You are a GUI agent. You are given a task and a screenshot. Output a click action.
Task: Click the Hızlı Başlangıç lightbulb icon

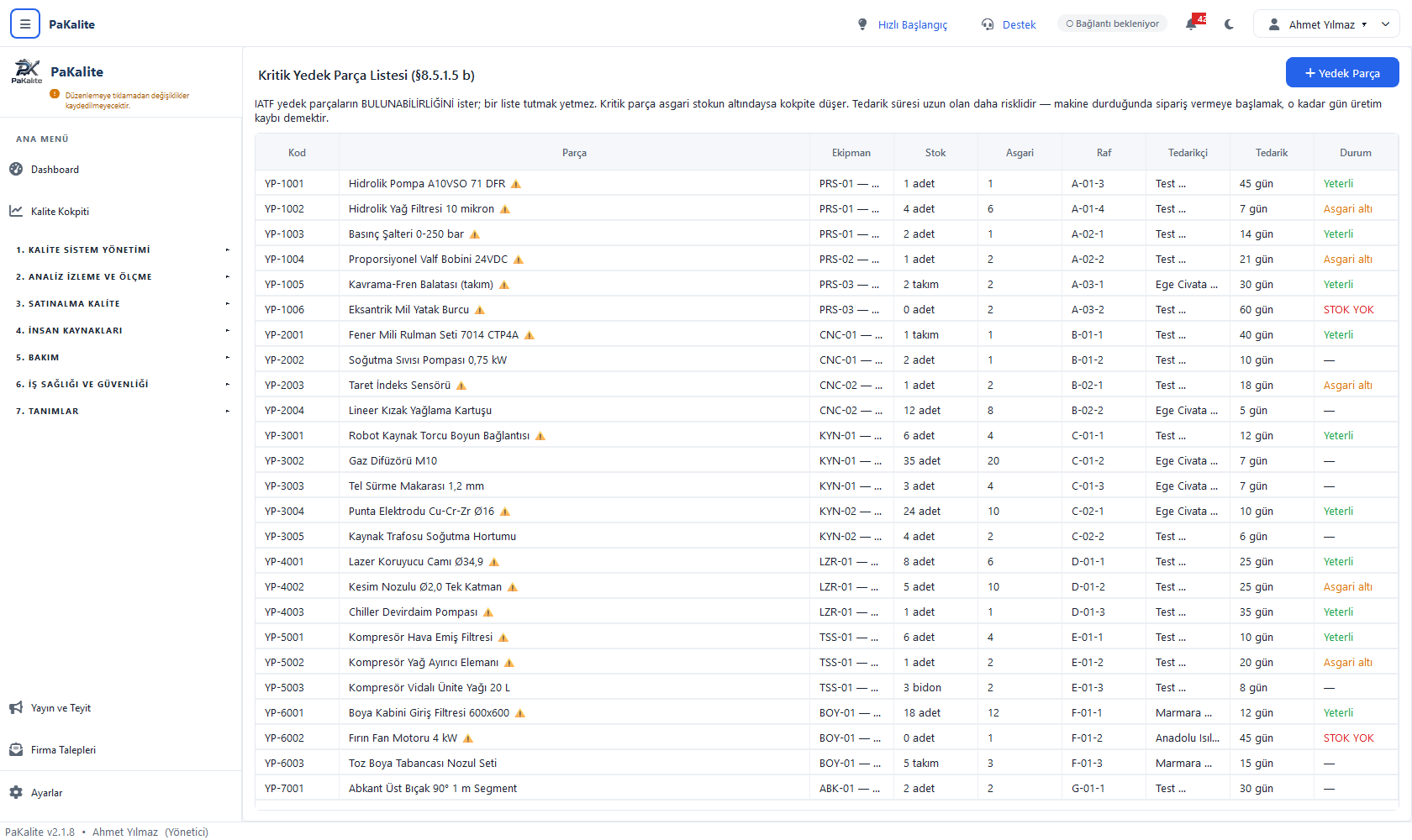[x=862, y=24]
